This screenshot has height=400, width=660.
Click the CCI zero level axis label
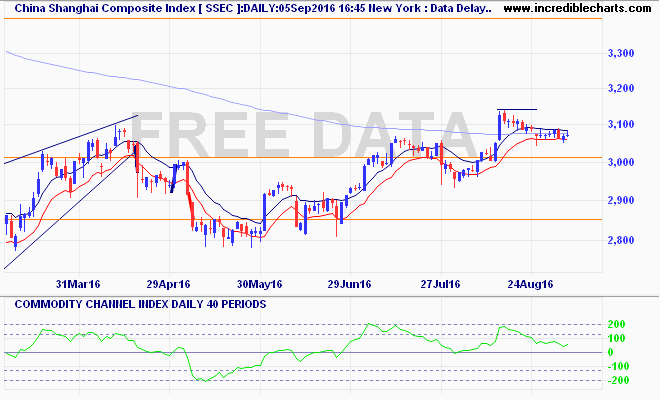coord(611,352)
